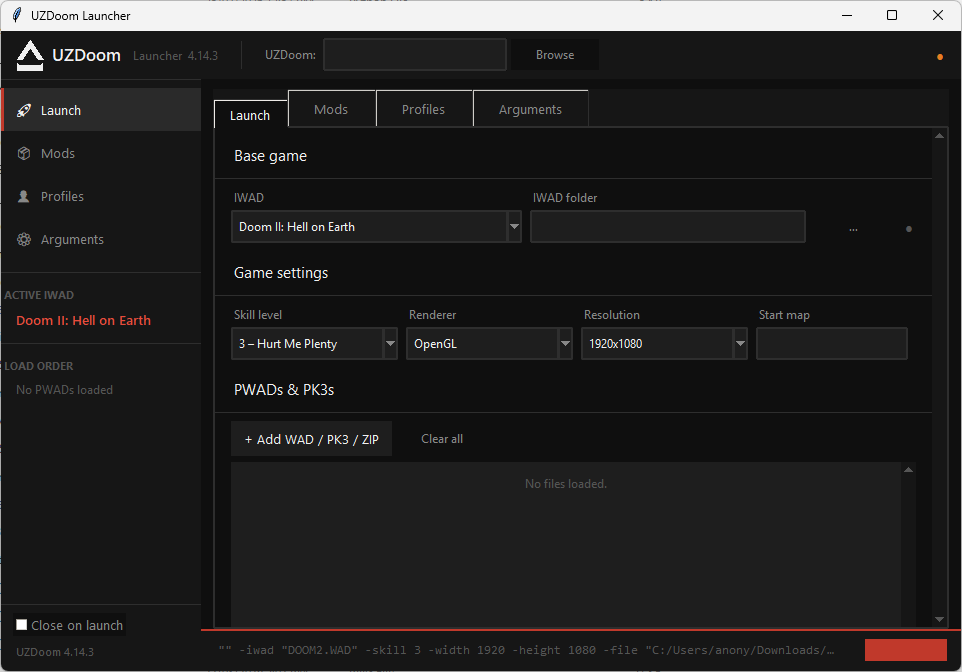Click the Launcher 4.14.3 header text
962x672 pixels.
(x=175, y=56)
